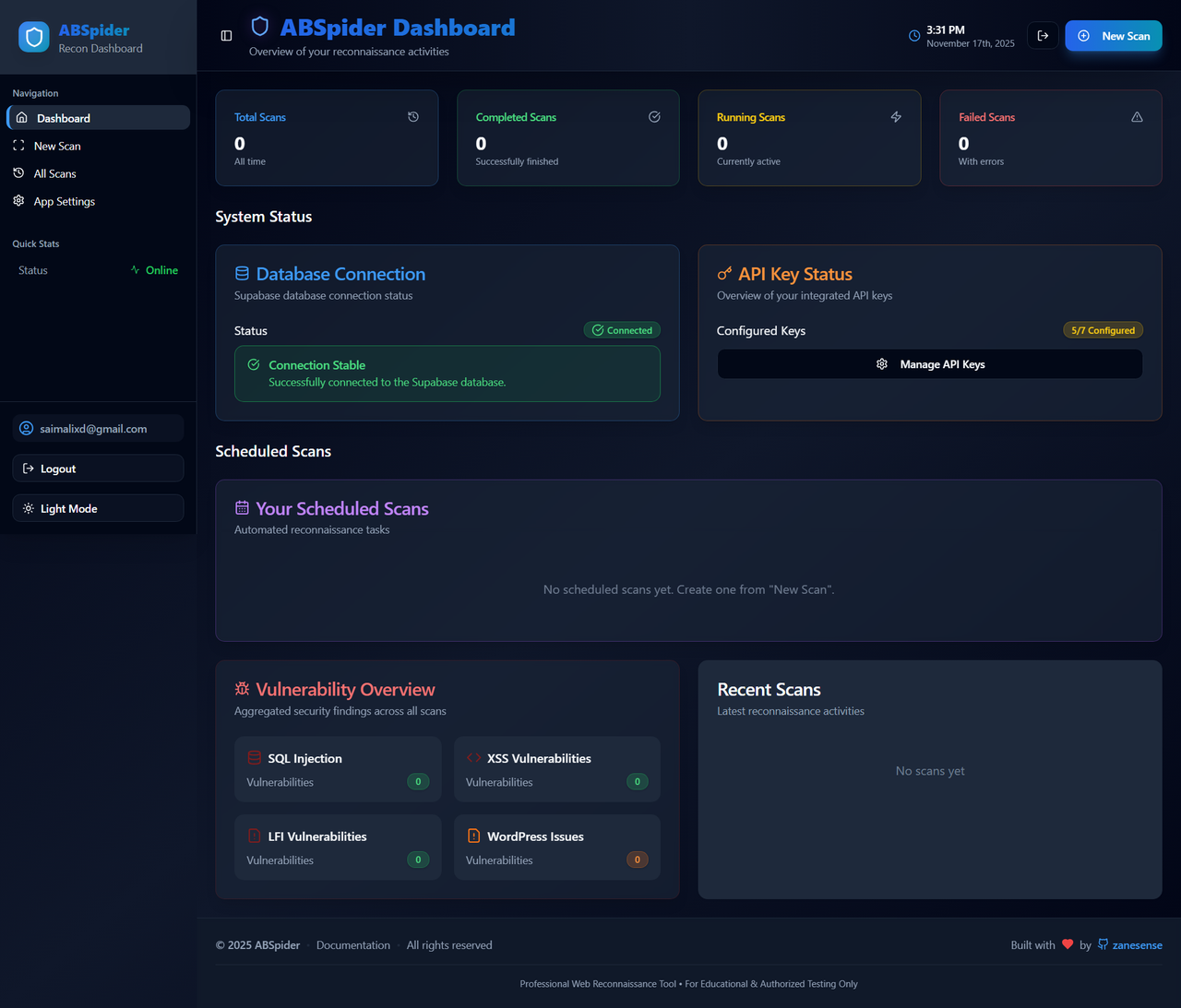This screenshot has height=1008, width=1181.
Task: Click the XSS Vulnerabilities code icon
Action: (473, 758)
